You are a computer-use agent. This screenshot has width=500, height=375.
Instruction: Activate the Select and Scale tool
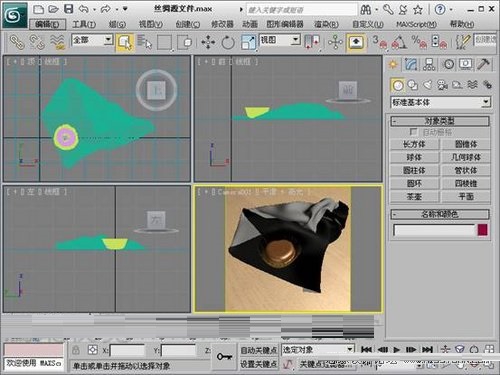point(248,42)
